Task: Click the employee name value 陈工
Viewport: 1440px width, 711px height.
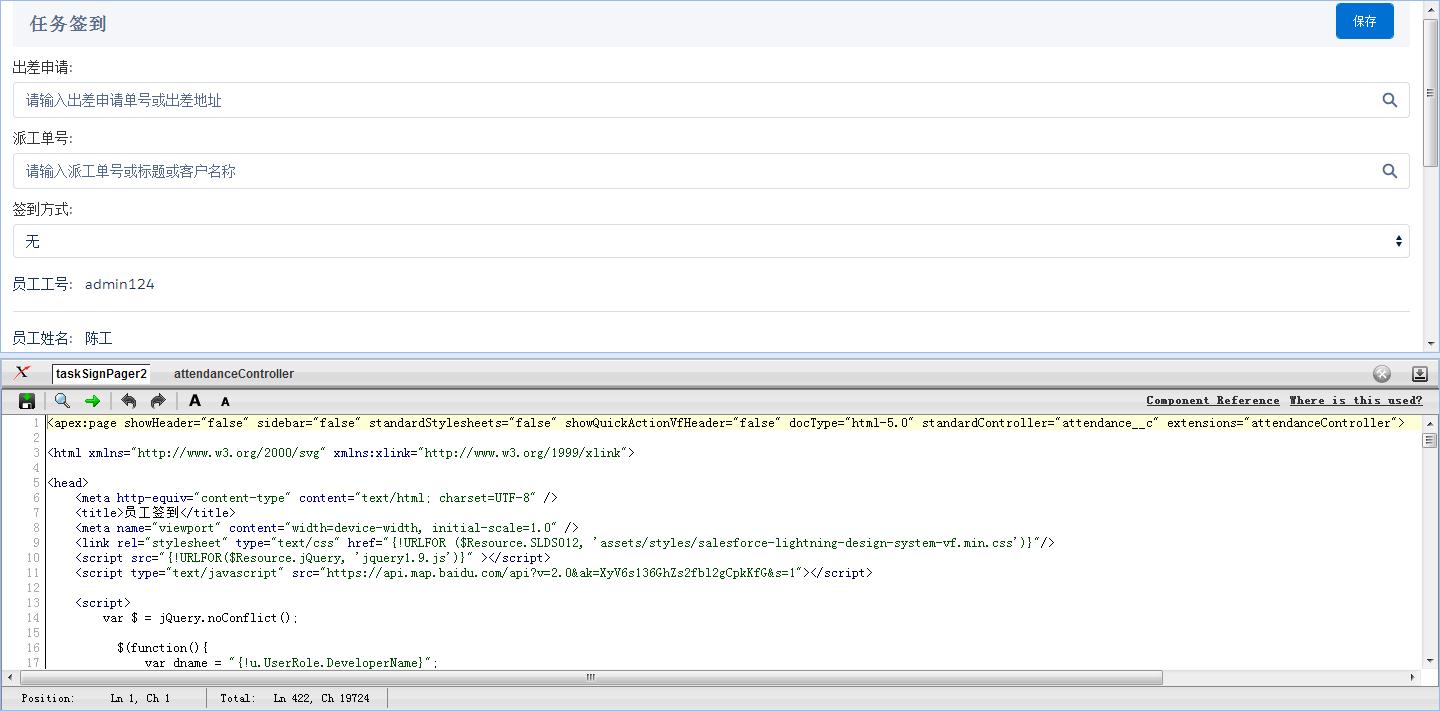Action: click(98, 338)
